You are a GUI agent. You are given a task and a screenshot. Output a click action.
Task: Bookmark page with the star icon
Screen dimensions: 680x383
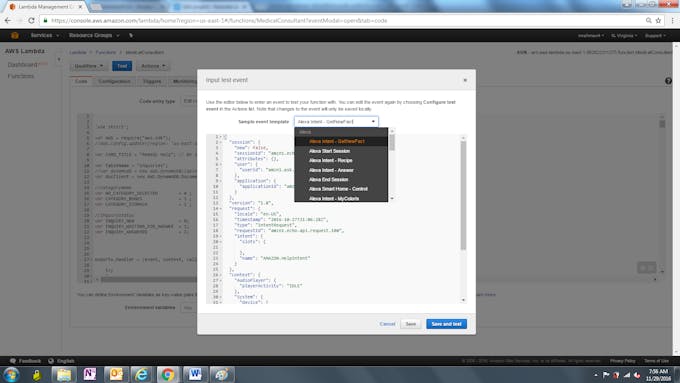[658, 20]
